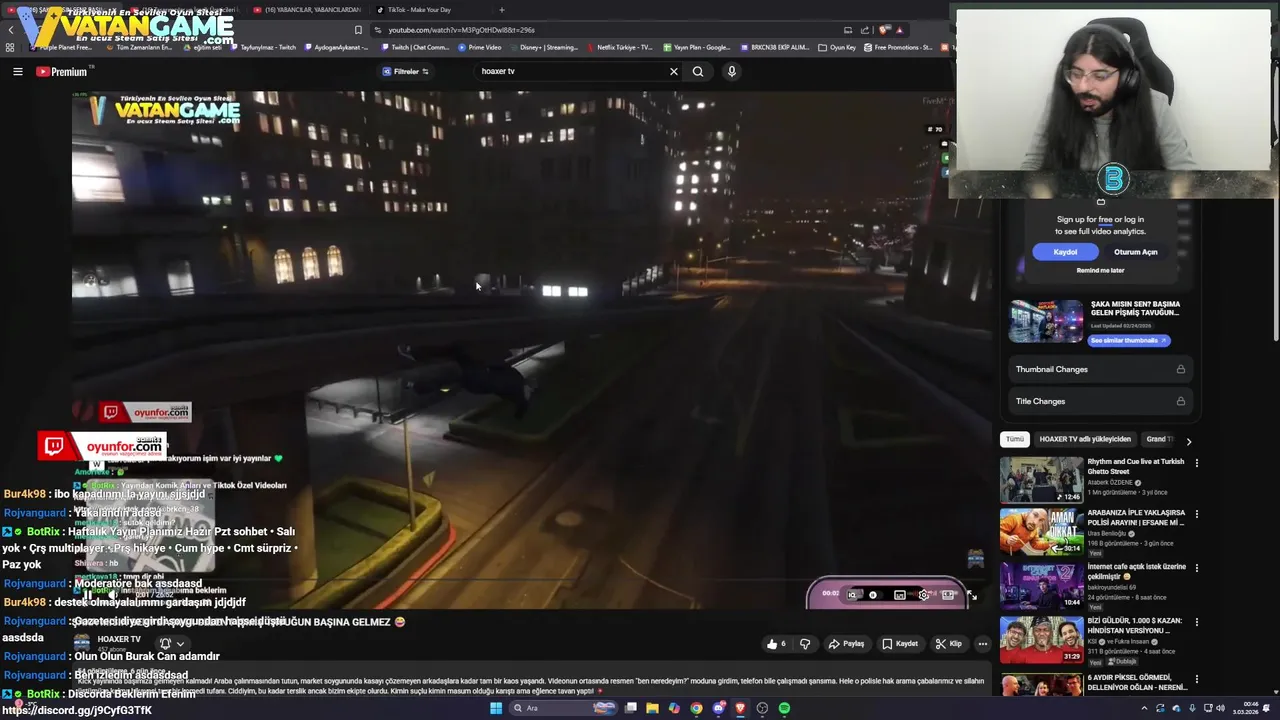Open Netflix Türkiye bookmark
Image resolution: width=1280 pixels, height=720 pixels.
point(619,47)
